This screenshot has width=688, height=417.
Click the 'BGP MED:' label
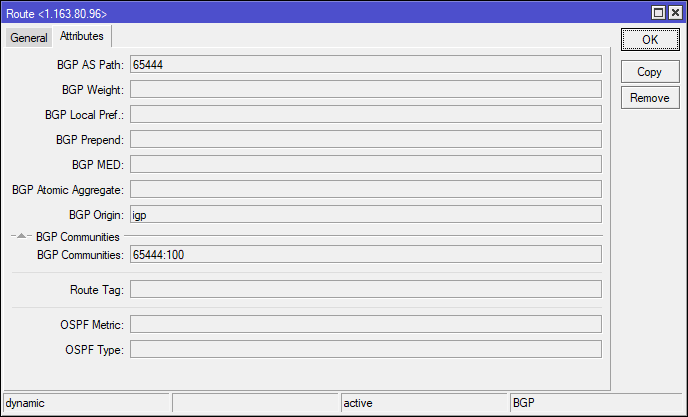point(98,165)
